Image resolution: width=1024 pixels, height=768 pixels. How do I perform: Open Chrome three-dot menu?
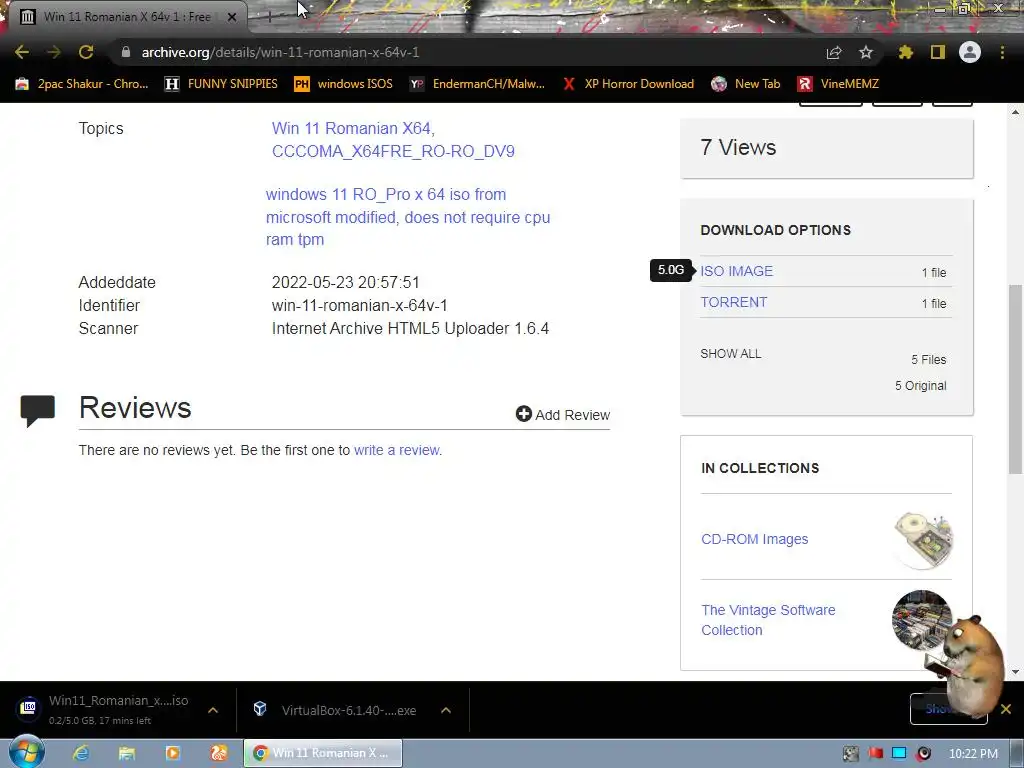[1002, 52]
